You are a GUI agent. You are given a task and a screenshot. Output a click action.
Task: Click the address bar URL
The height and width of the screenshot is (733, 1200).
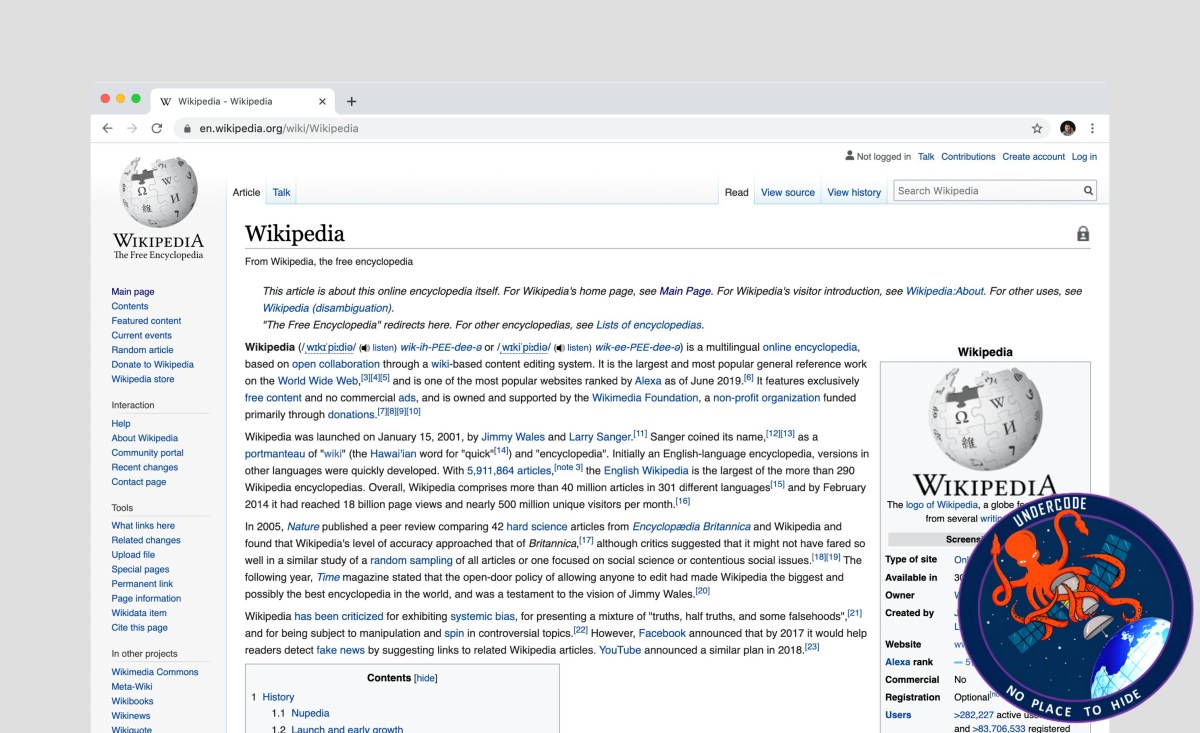[279, 128]
